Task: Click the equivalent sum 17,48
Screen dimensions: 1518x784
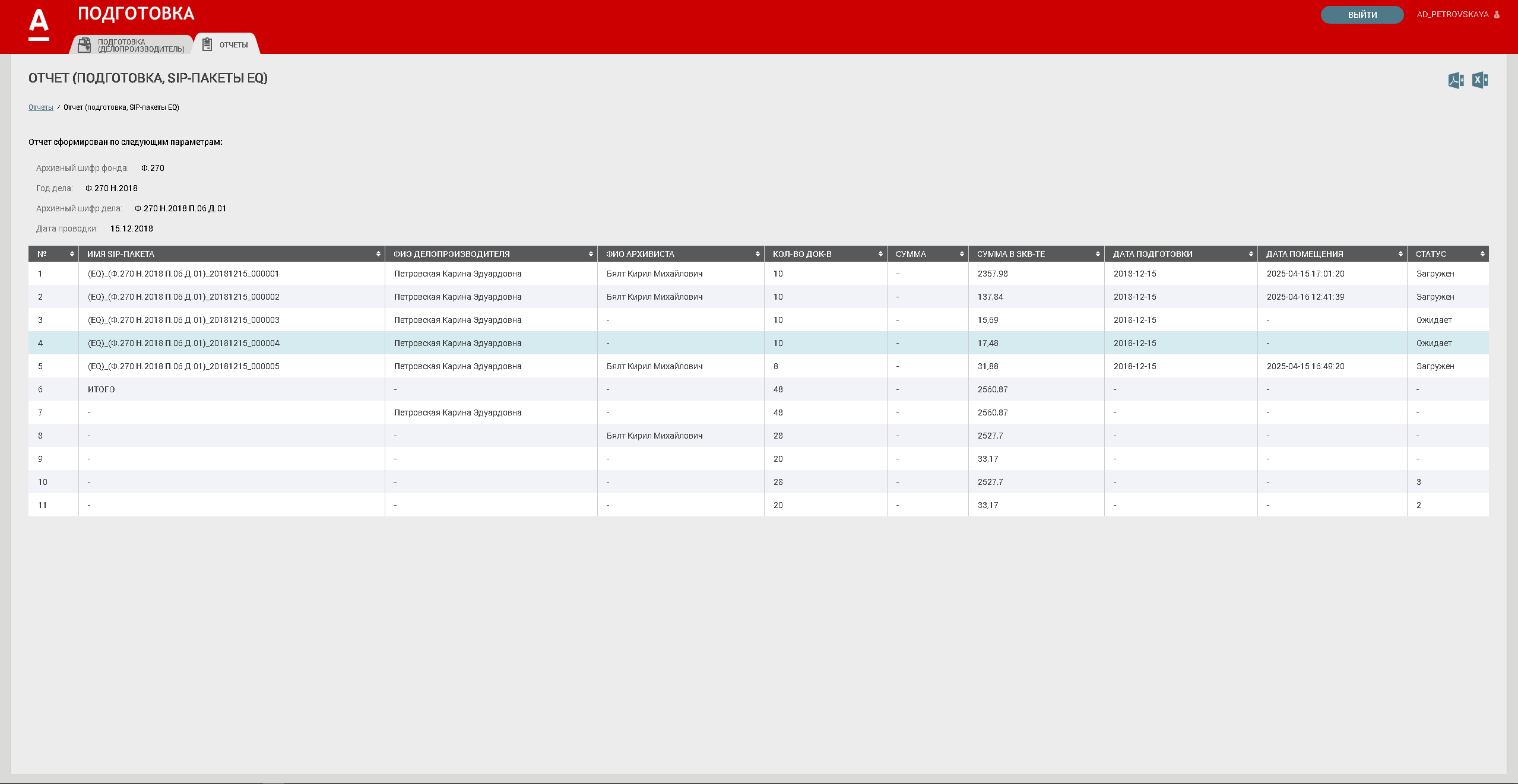Action: tap(988, 343)
